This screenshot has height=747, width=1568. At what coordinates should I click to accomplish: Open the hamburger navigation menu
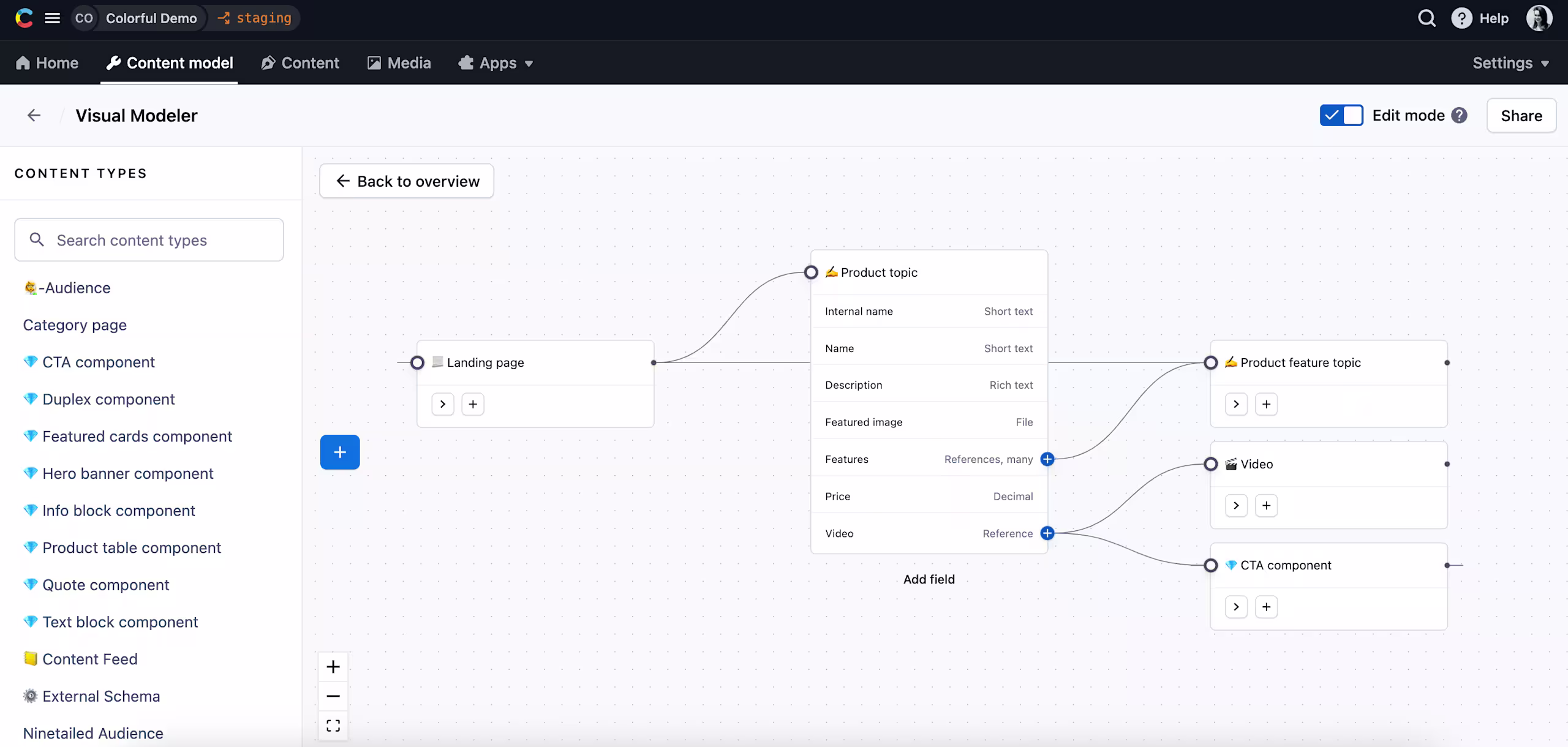coord(53,18)
